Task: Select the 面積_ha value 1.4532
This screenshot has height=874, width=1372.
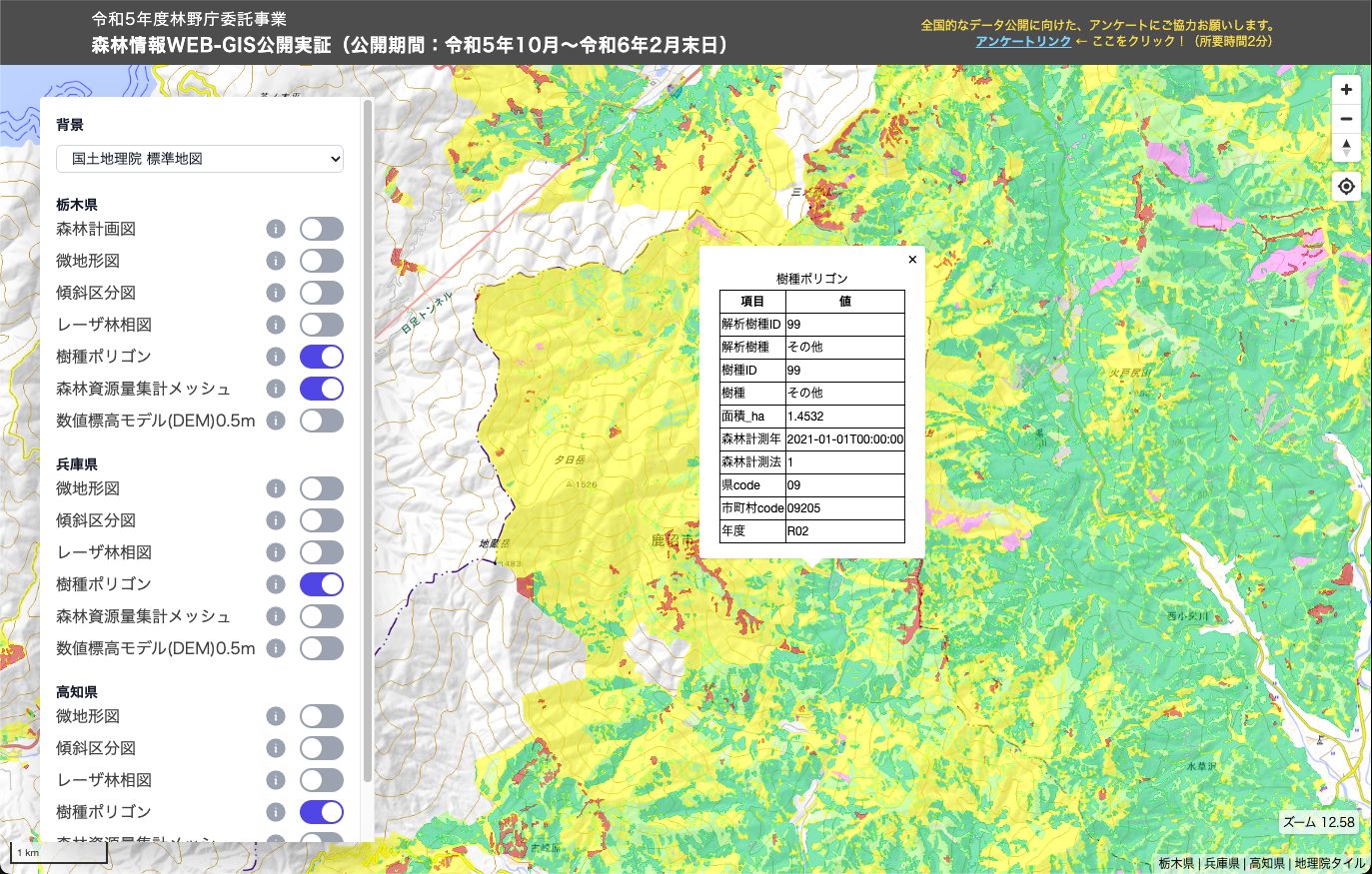Action: 845,417
